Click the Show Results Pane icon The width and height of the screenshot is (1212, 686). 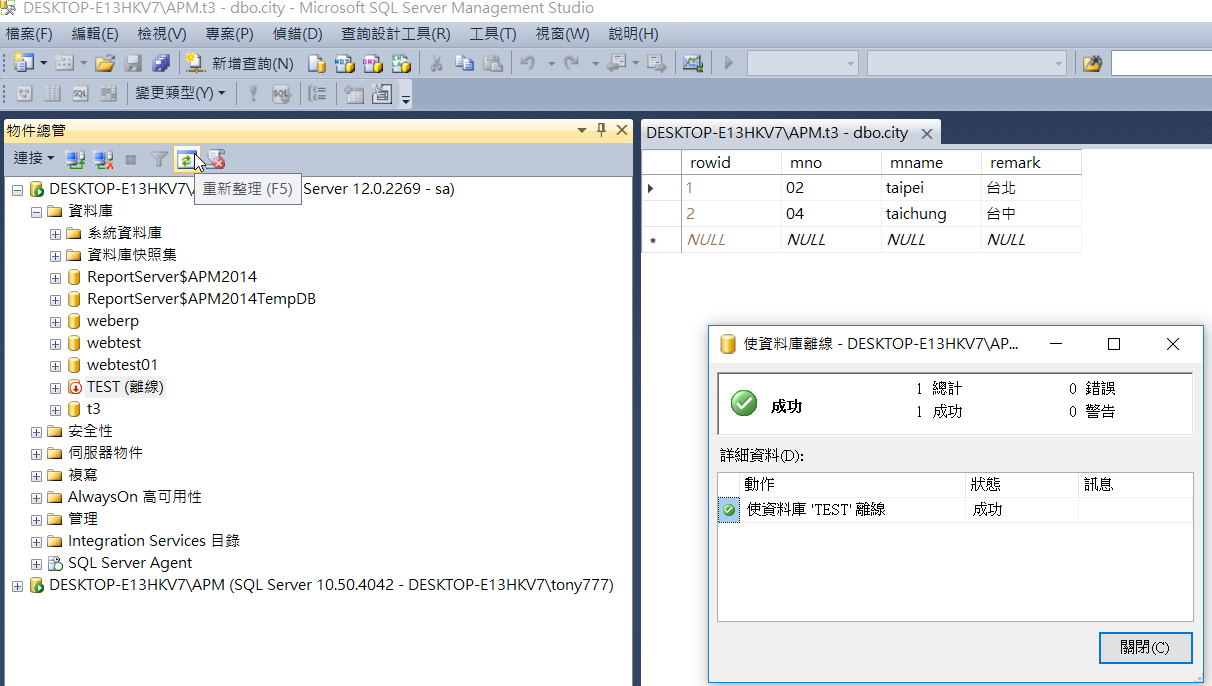coord(109,93)
